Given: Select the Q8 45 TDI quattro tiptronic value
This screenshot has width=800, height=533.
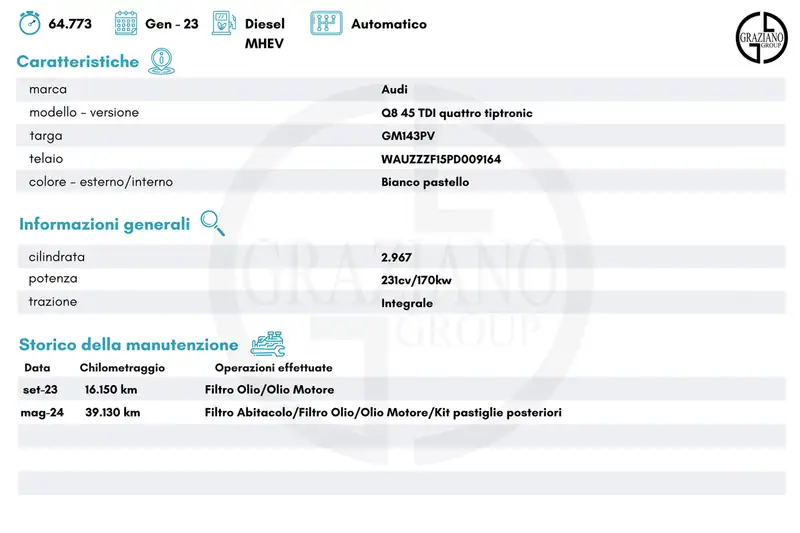Looking at the screenshot, I should pos(457,113).
